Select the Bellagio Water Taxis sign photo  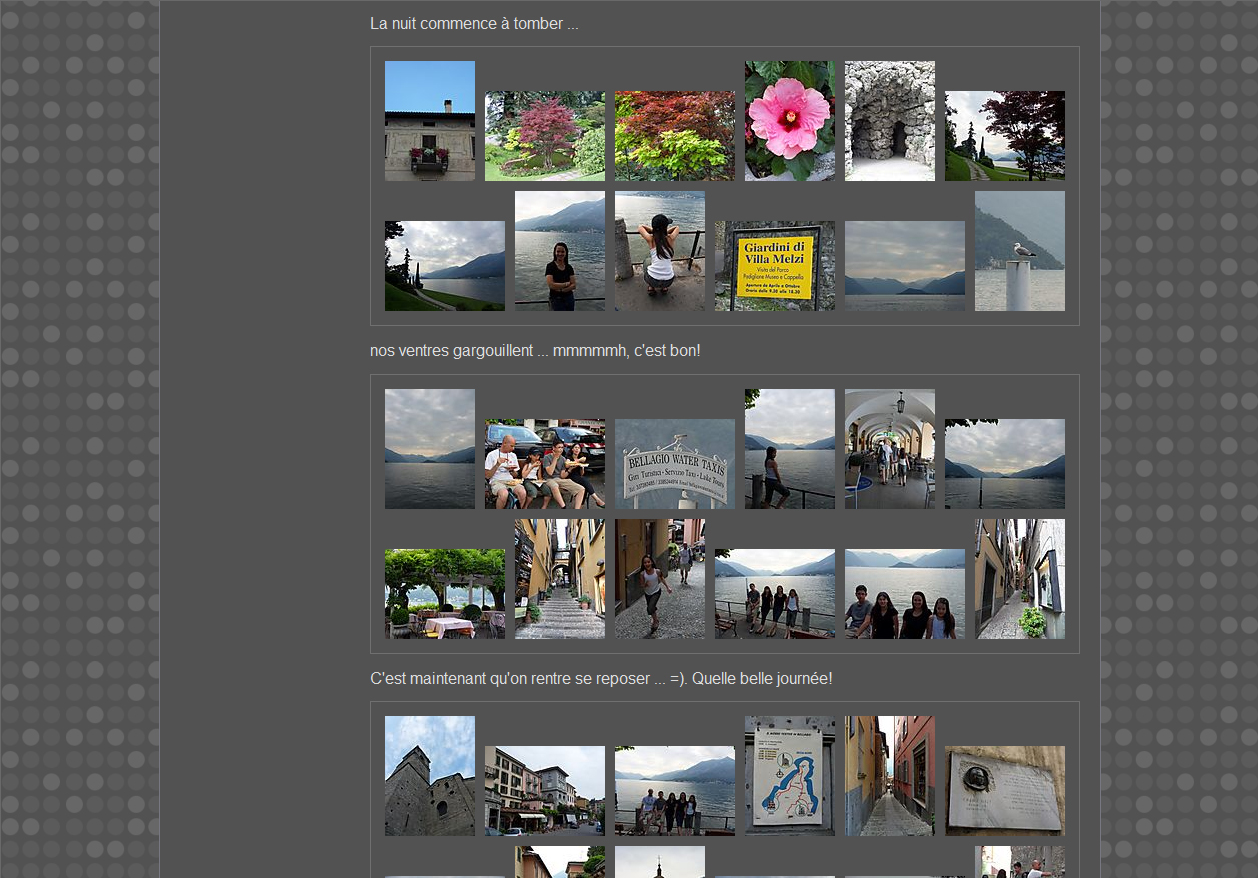(x=674, y=464)
